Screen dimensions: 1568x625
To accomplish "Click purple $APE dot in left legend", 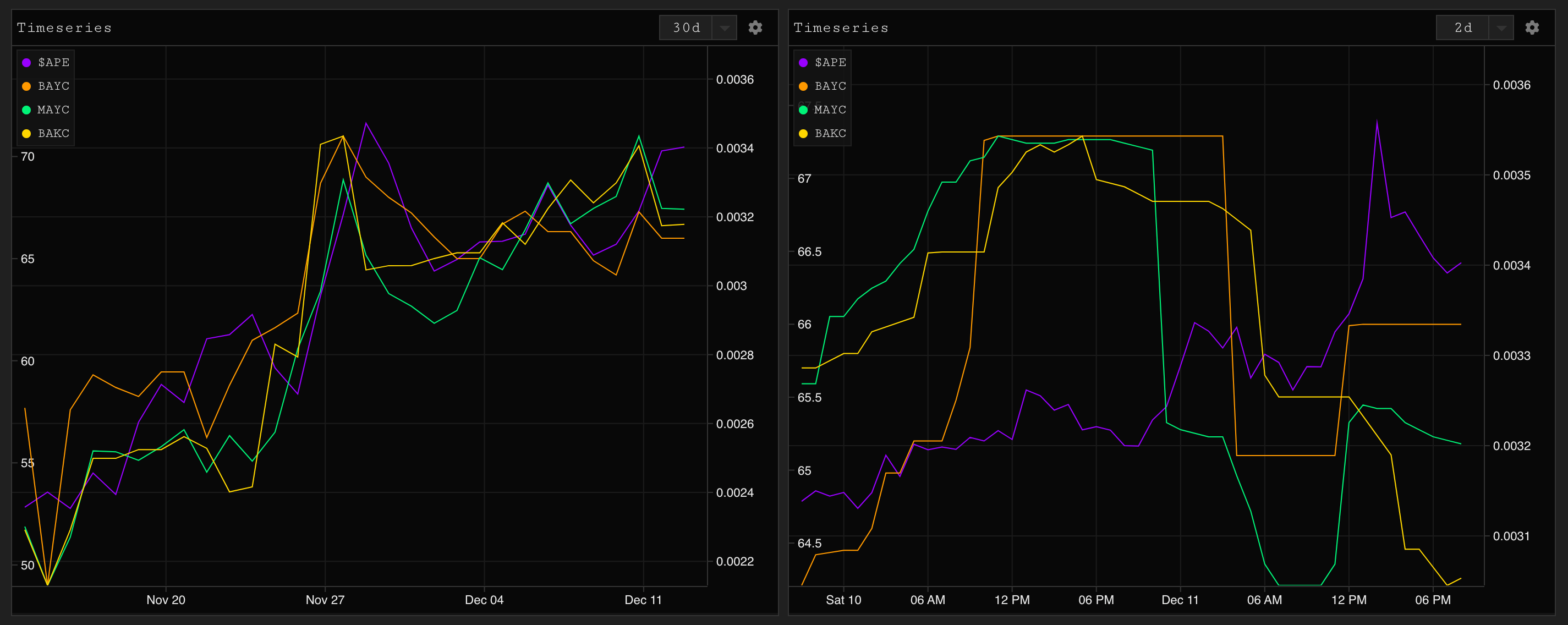I will coord(26,63).
